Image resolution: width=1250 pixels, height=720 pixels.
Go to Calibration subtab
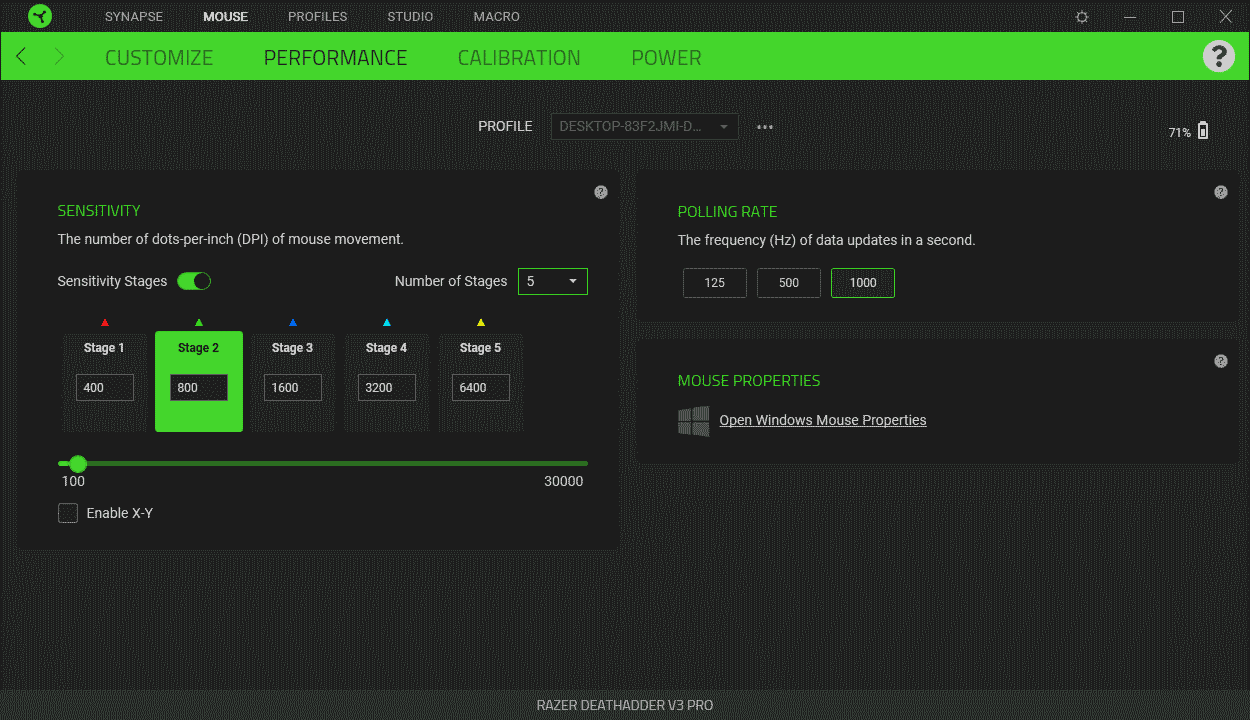(x=519, y=58)
